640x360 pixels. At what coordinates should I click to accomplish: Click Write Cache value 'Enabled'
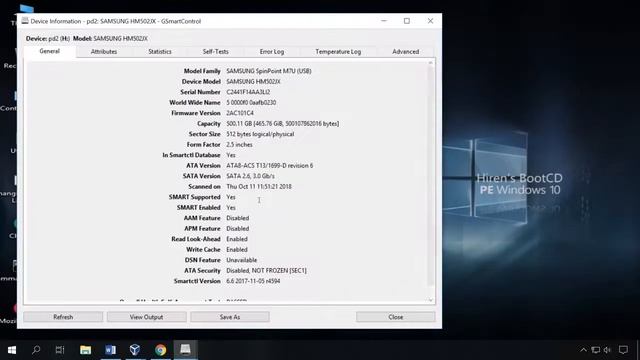tap(237, 249)
